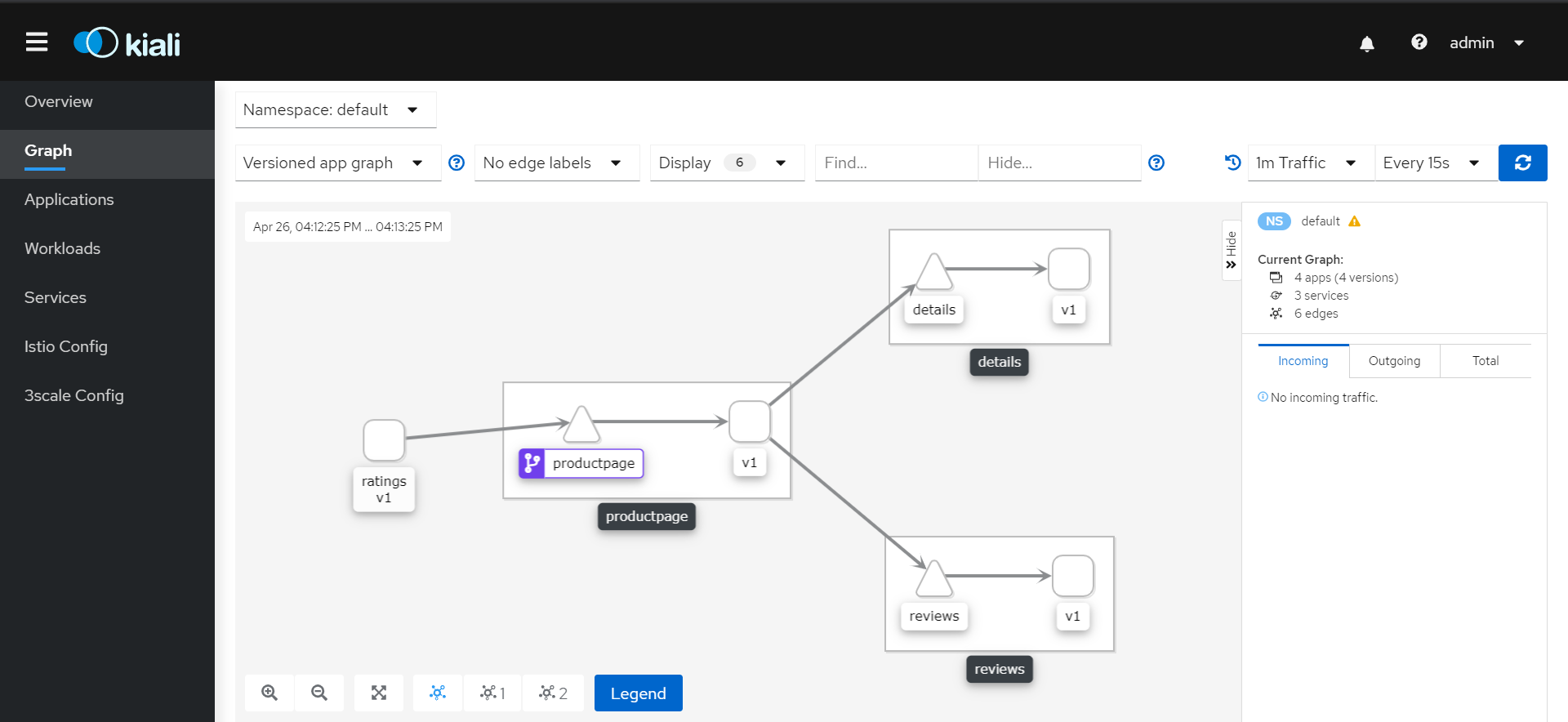Select the details app box label
Image resolution: width=1568 pixels, height=722 pixels.
[x=999, y=362]
